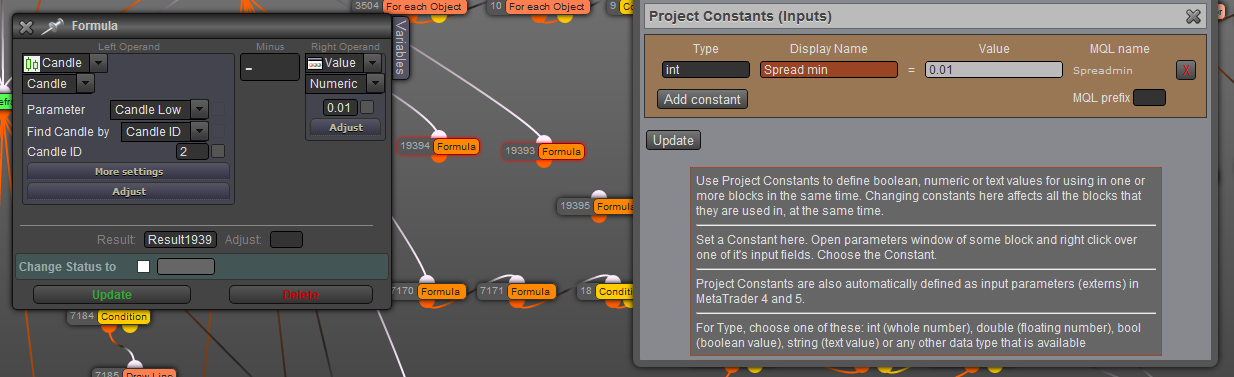The image size is (1234, 377).
Task: Click the Spreadmin MQL name text
Action: tap(1102, 71)
